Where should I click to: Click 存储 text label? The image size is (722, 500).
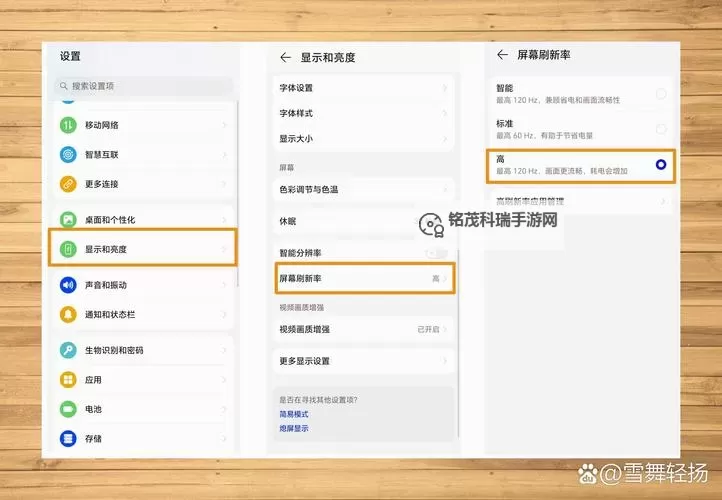click(x=93, y=439)
